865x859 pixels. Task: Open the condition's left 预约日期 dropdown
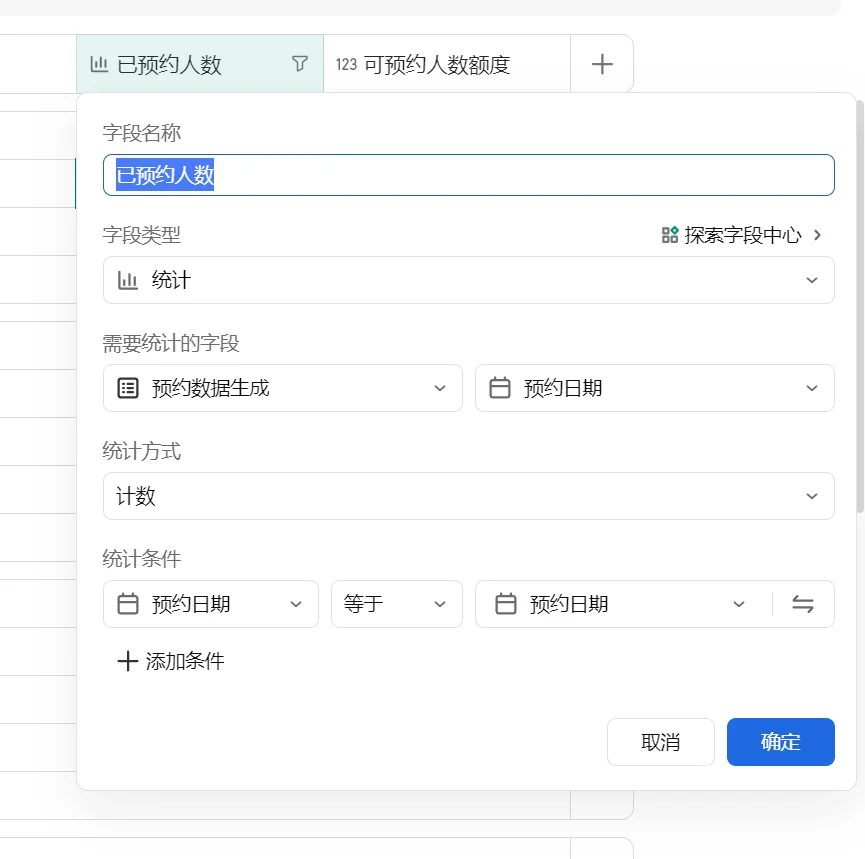(211, 604)
